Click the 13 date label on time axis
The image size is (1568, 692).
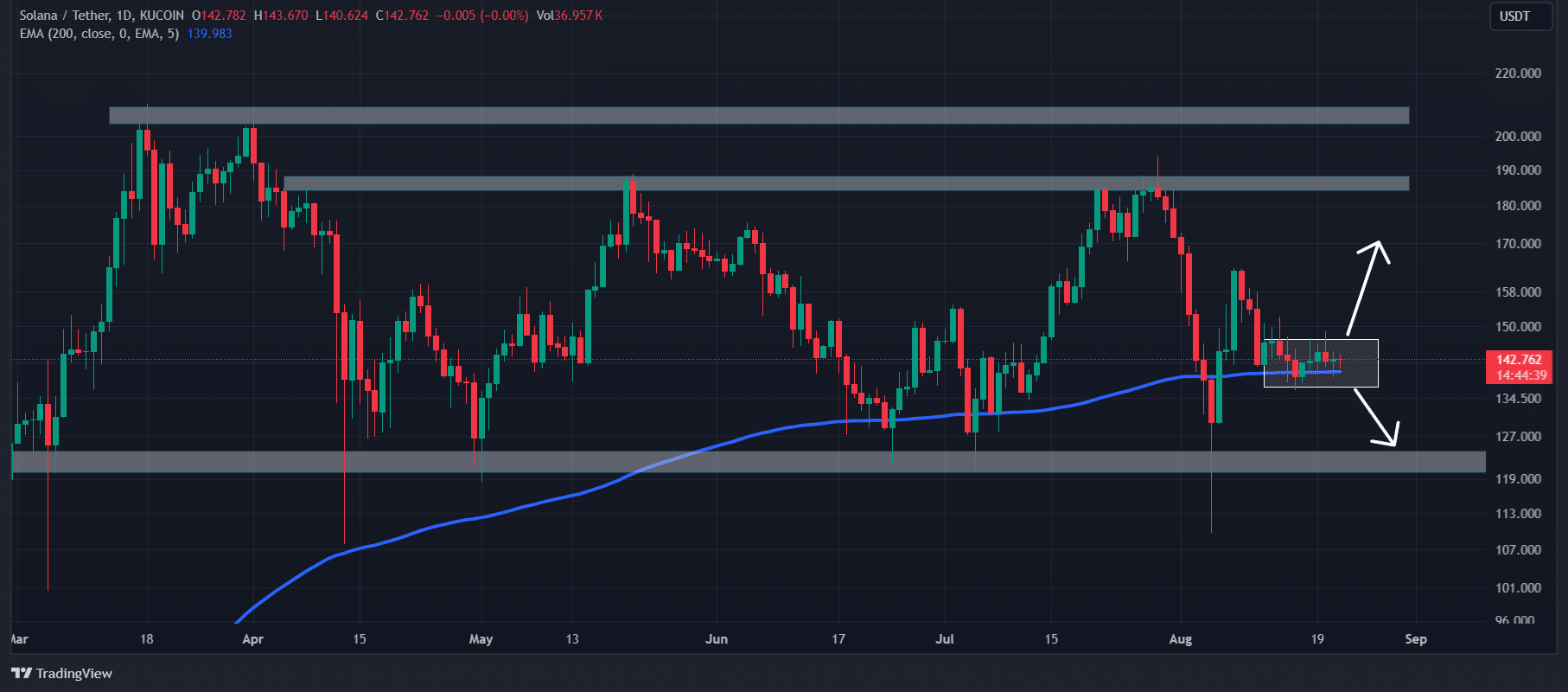(x=572, y=639)
